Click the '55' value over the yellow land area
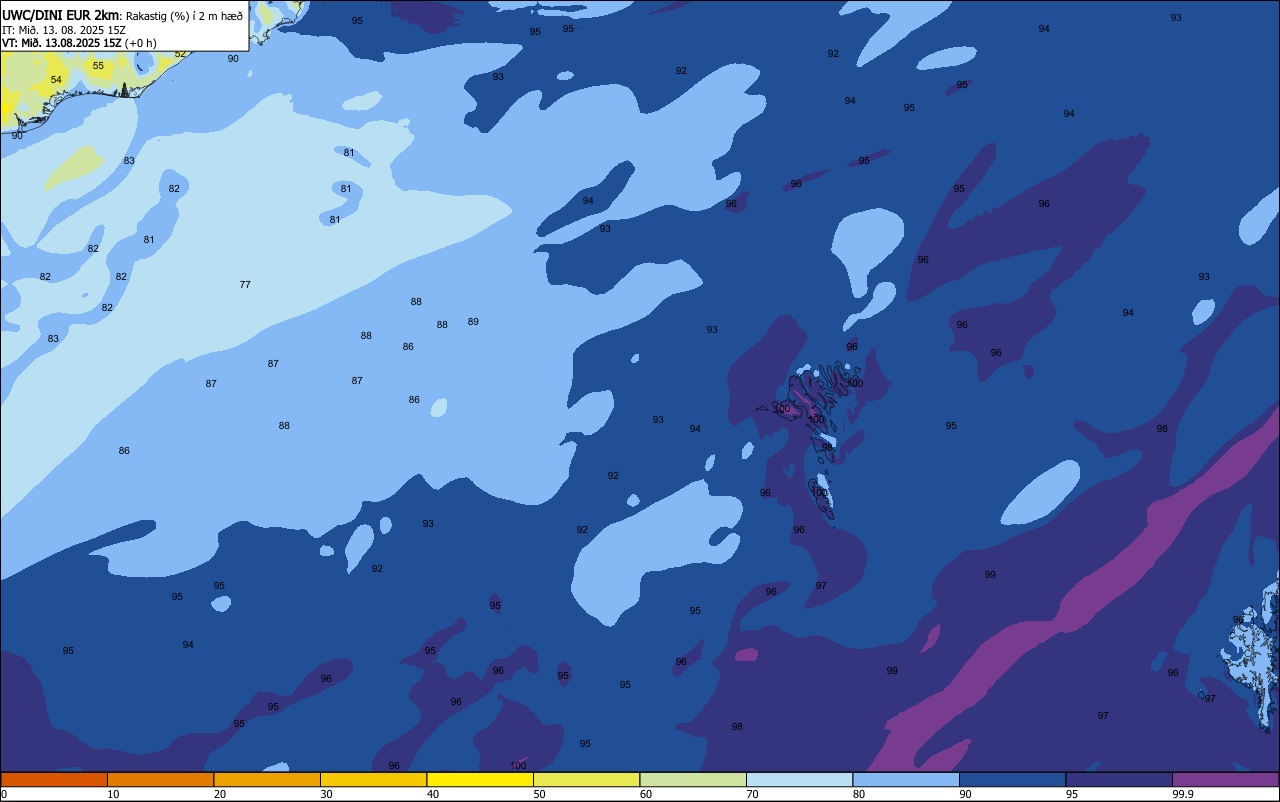 click(x=98, y=66)
